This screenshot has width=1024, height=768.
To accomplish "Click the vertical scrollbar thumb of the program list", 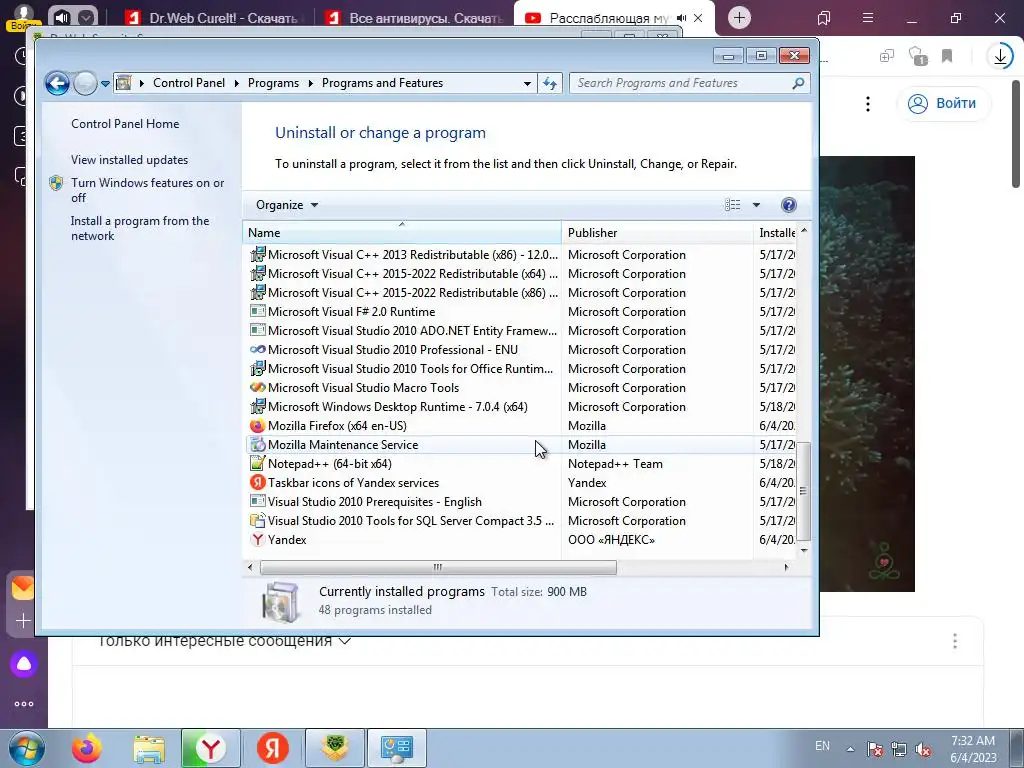I will (x=804, y=491).
